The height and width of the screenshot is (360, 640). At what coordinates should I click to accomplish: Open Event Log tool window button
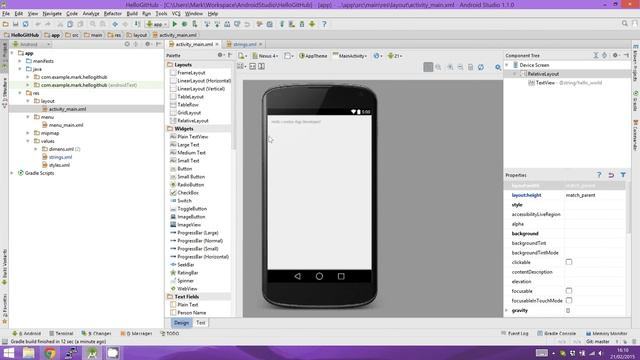pyautogui.click(x=515, y=333)
